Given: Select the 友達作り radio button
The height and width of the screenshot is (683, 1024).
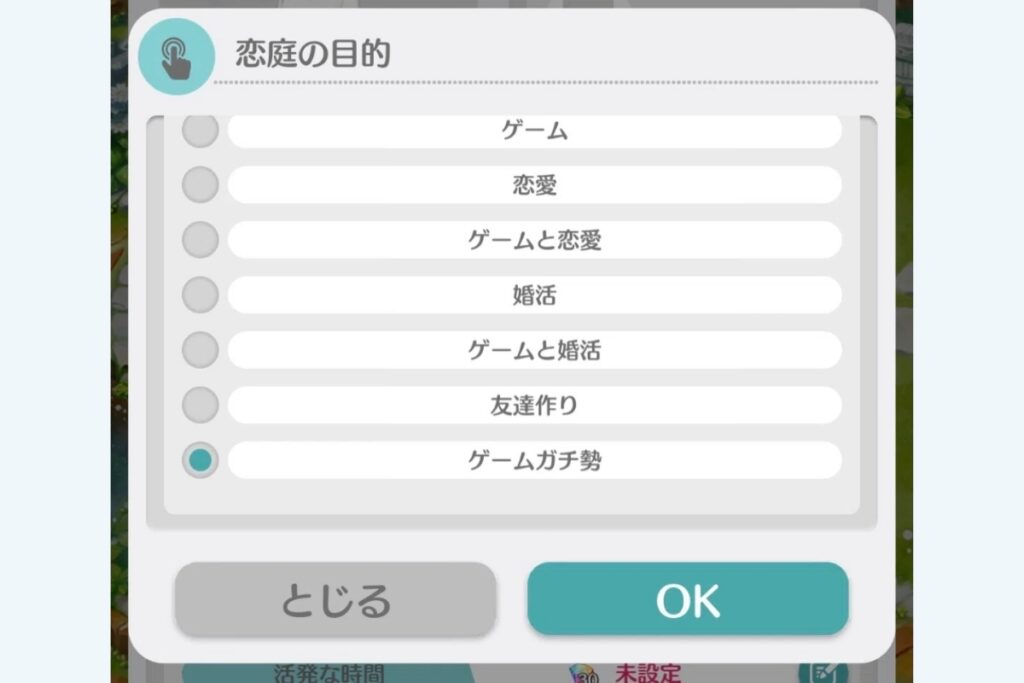Looking at the screenshot, I should coord(201,405).
